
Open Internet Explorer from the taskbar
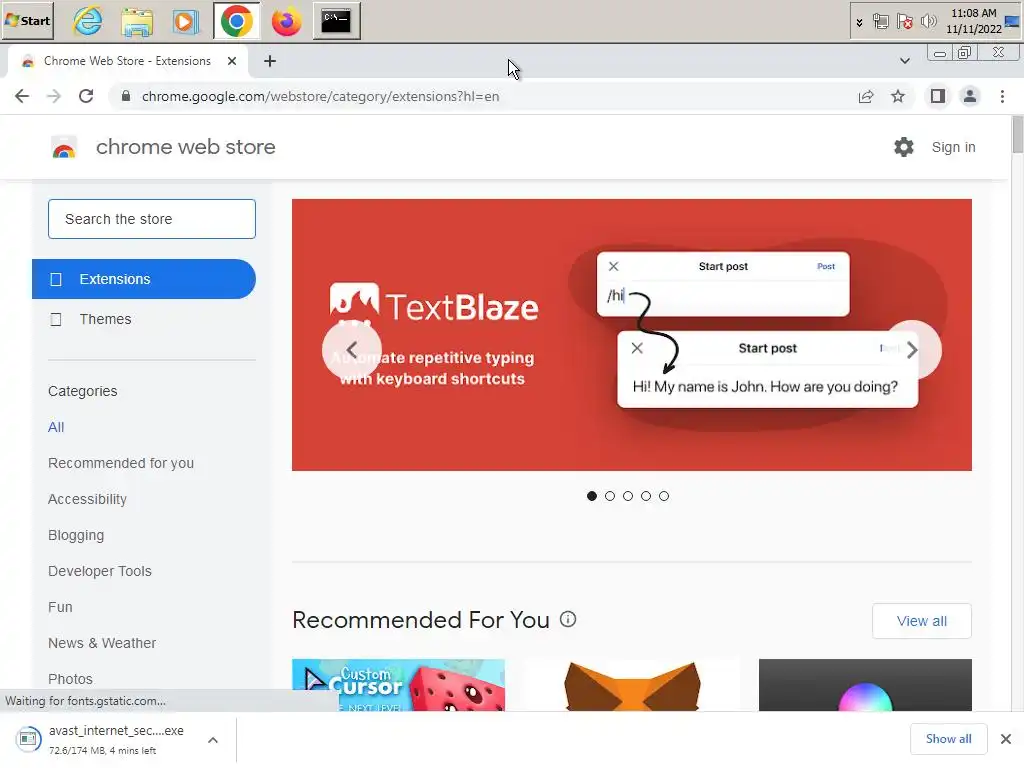click(88, 21)
